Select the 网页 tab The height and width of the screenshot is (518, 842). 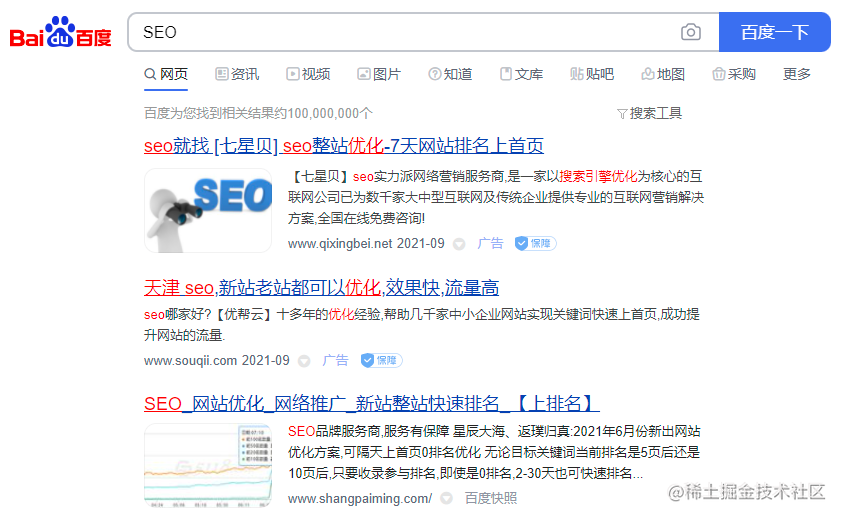(x=166, y=74)
